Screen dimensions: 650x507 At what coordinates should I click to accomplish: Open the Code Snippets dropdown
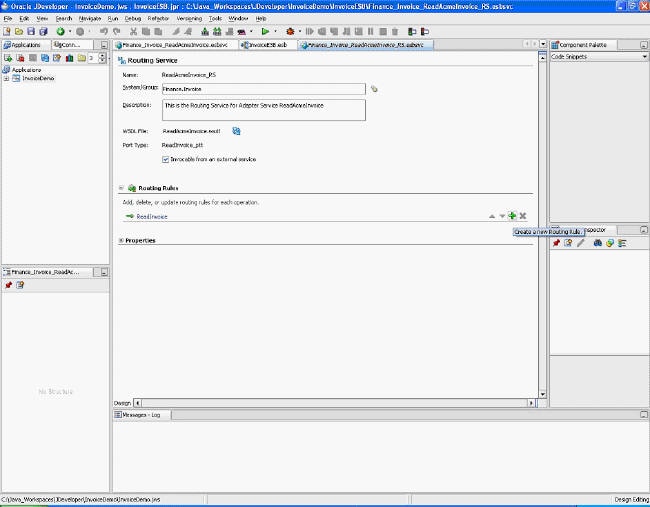click(645, 57)
